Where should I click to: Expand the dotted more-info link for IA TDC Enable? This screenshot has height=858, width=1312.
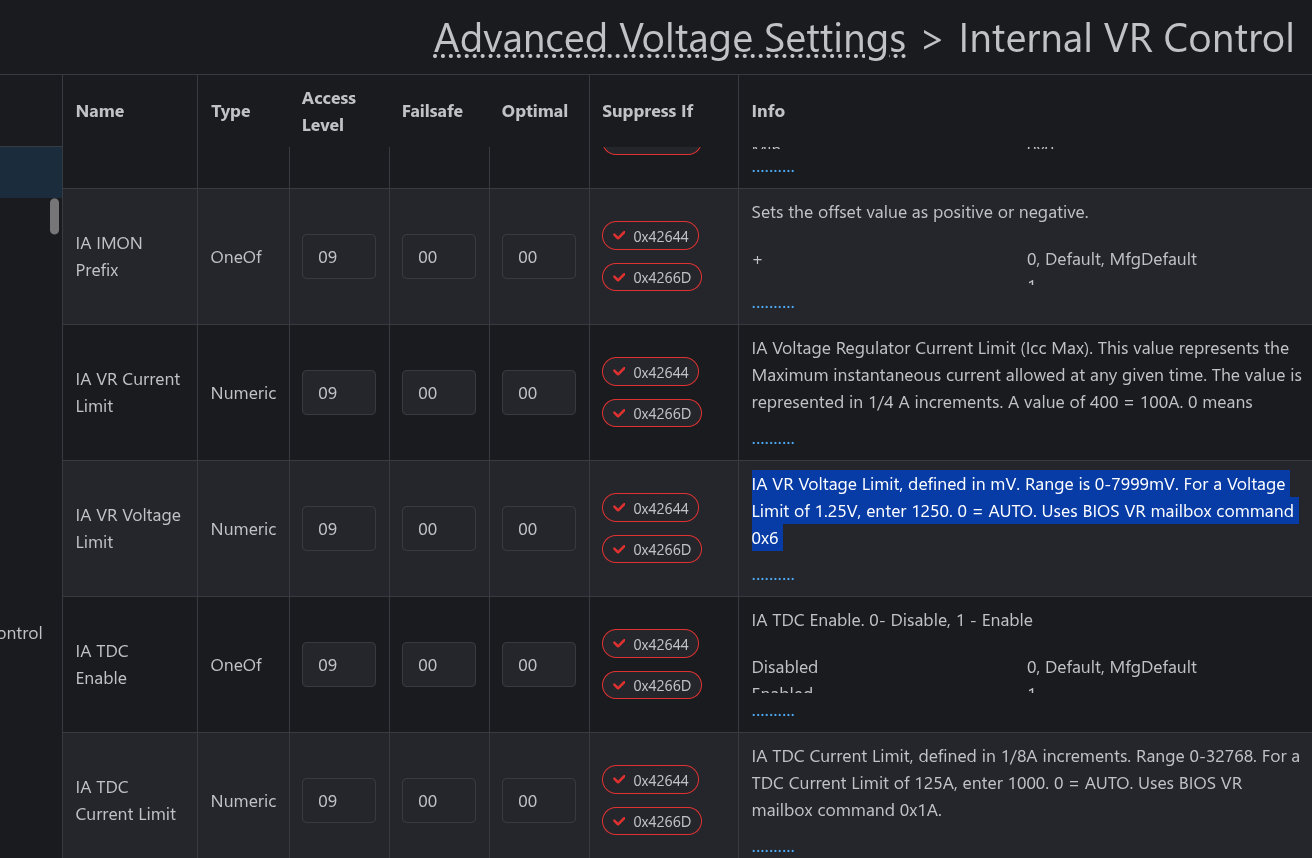point(773,713)
